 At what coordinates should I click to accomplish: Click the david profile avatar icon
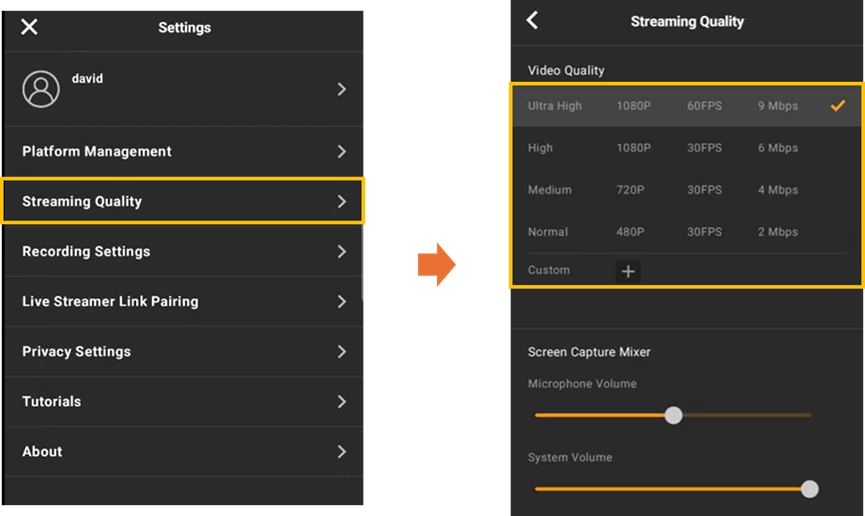[x=41, y=89]
